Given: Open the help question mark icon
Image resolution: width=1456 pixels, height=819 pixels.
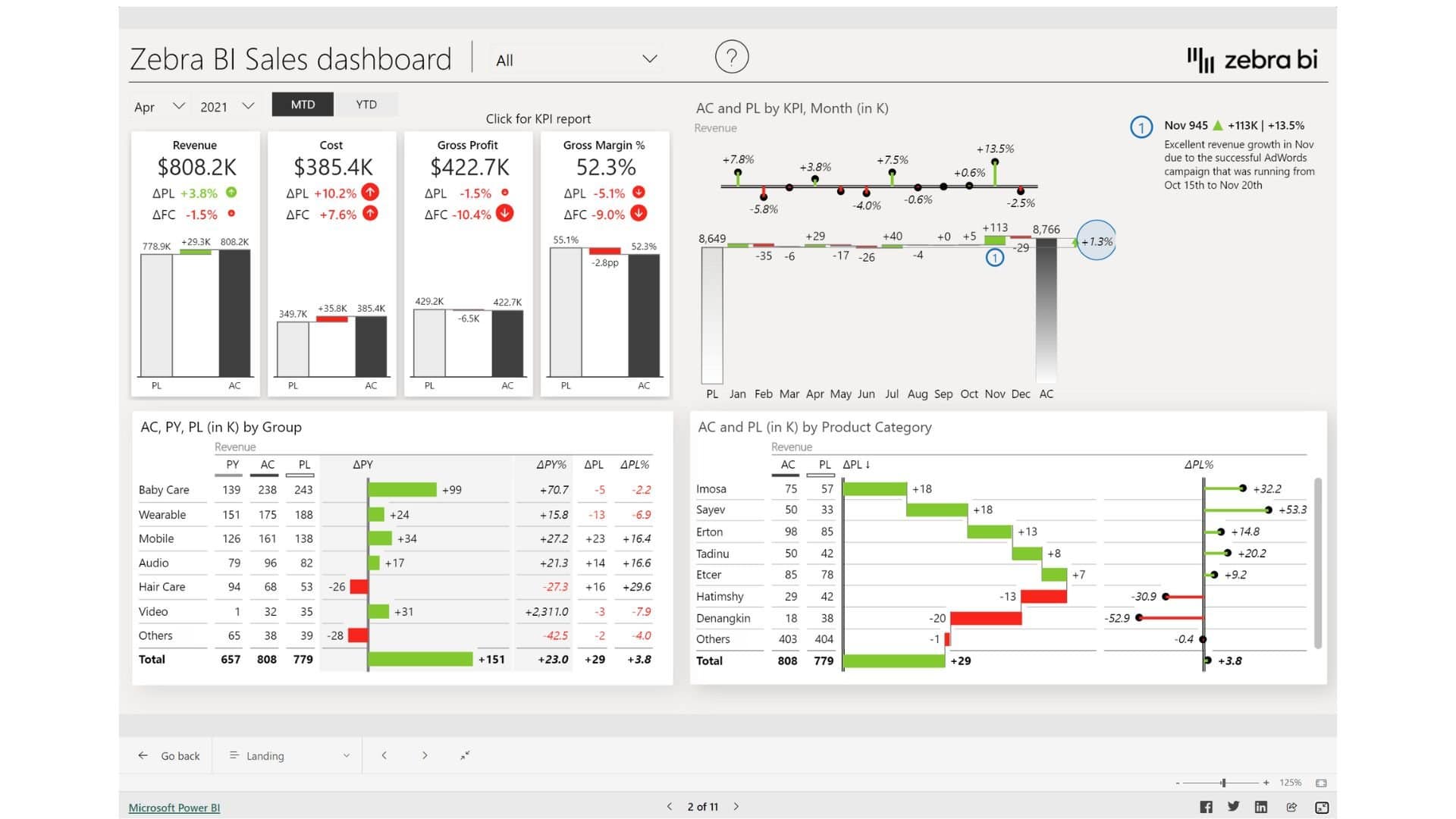Looking at the screenshot, I should coord(732,57).
